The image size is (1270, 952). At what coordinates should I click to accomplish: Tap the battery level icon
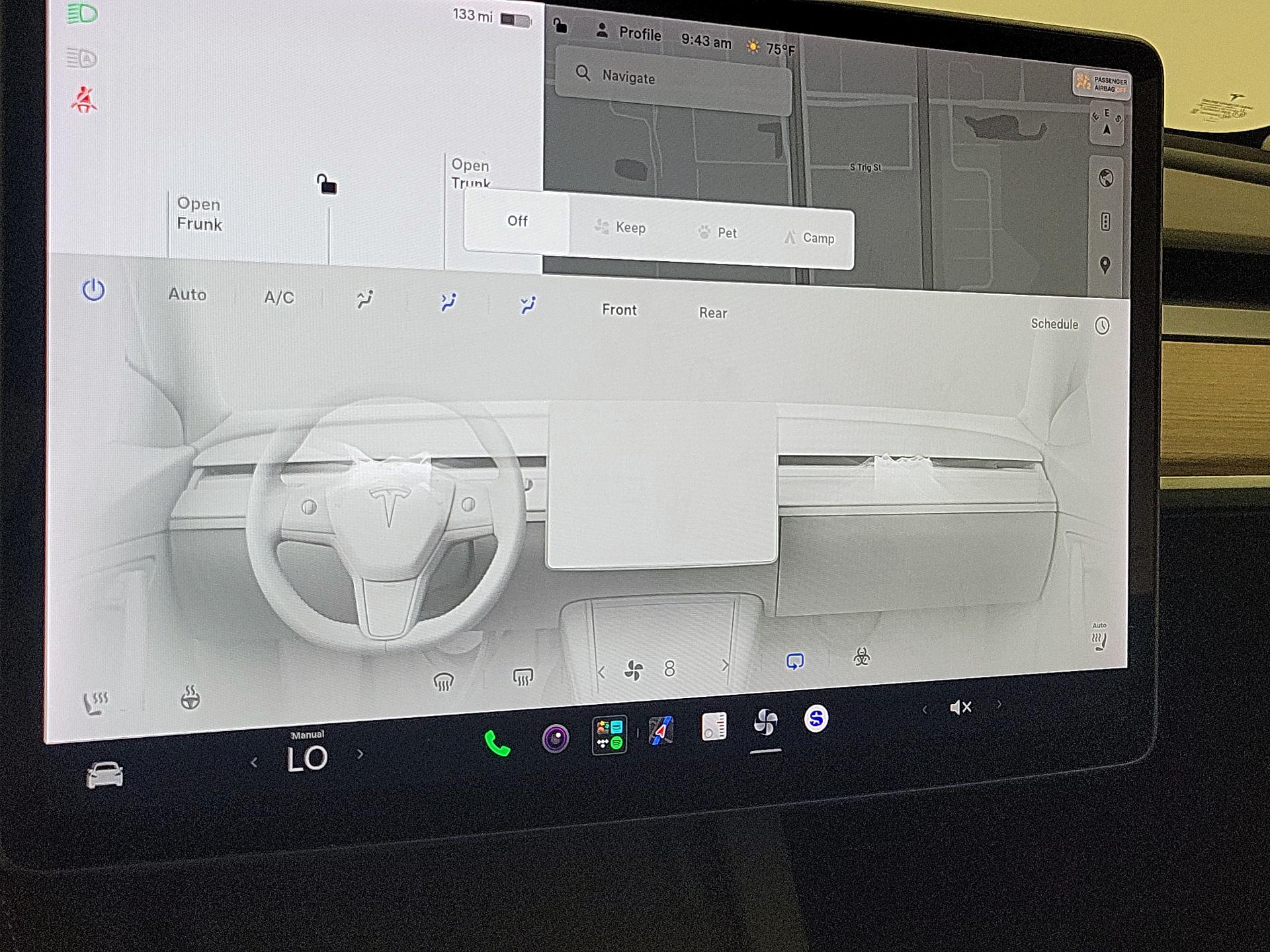point(517,20)
